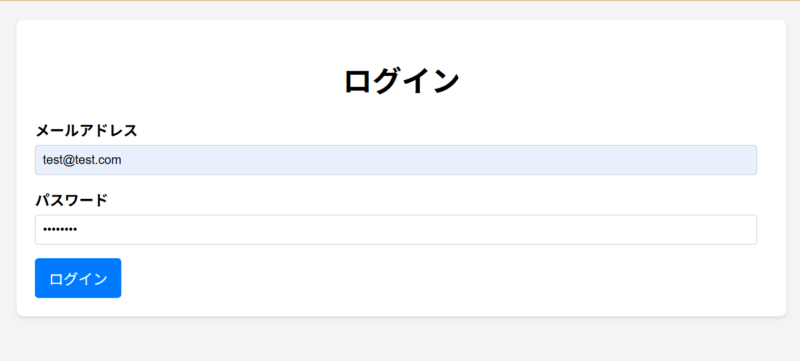Screen dimensions: 800x361
Task: Focus the パスワード input field
Action: pos(396,229)
